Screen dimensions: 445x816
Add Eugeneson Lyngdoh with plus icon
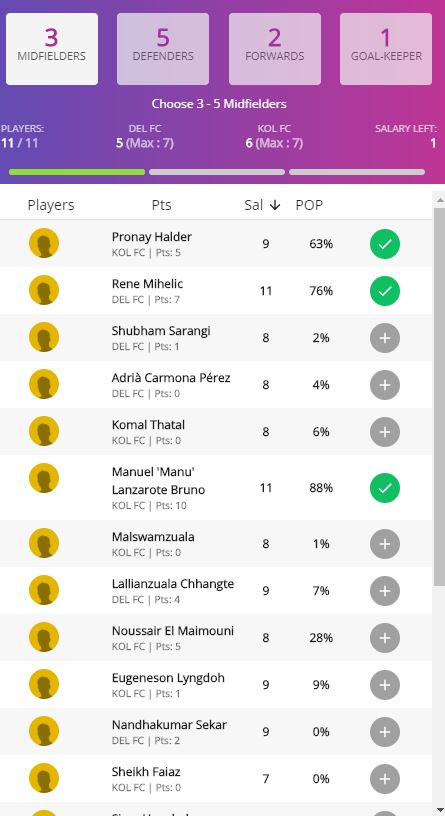(x=385, y=685)
